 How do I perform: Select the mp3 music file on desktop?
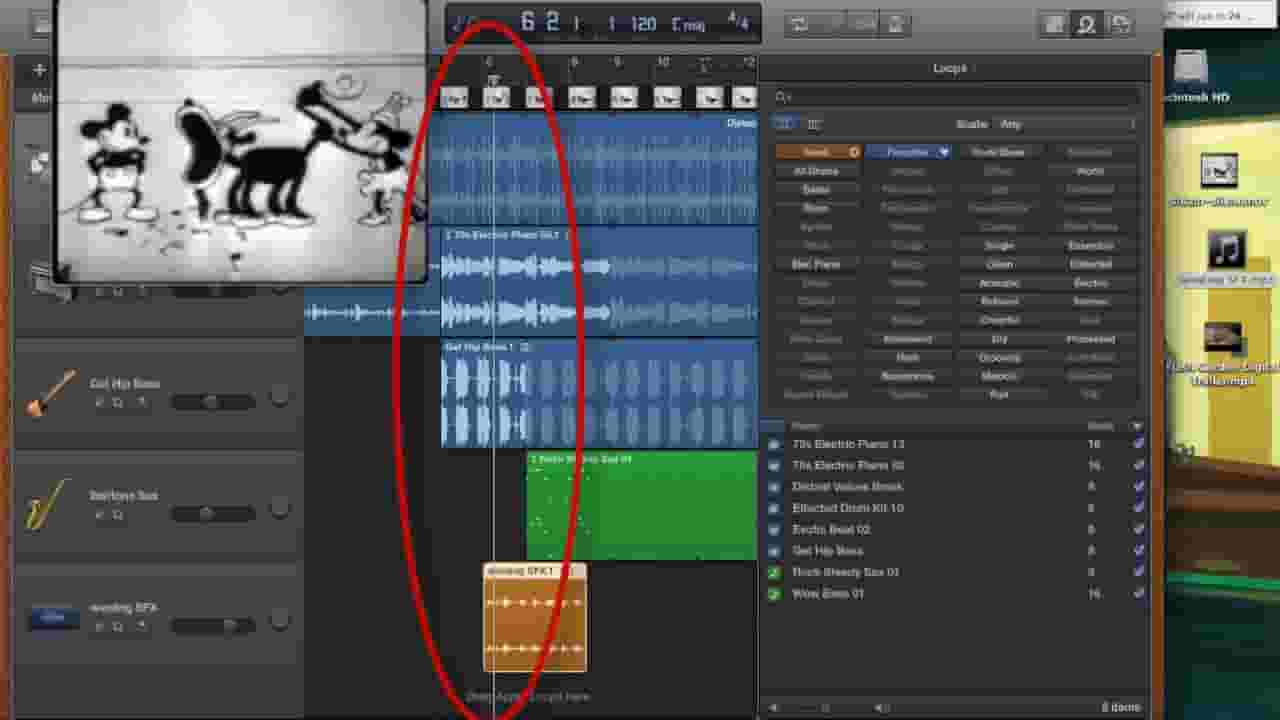point(1226,258)
